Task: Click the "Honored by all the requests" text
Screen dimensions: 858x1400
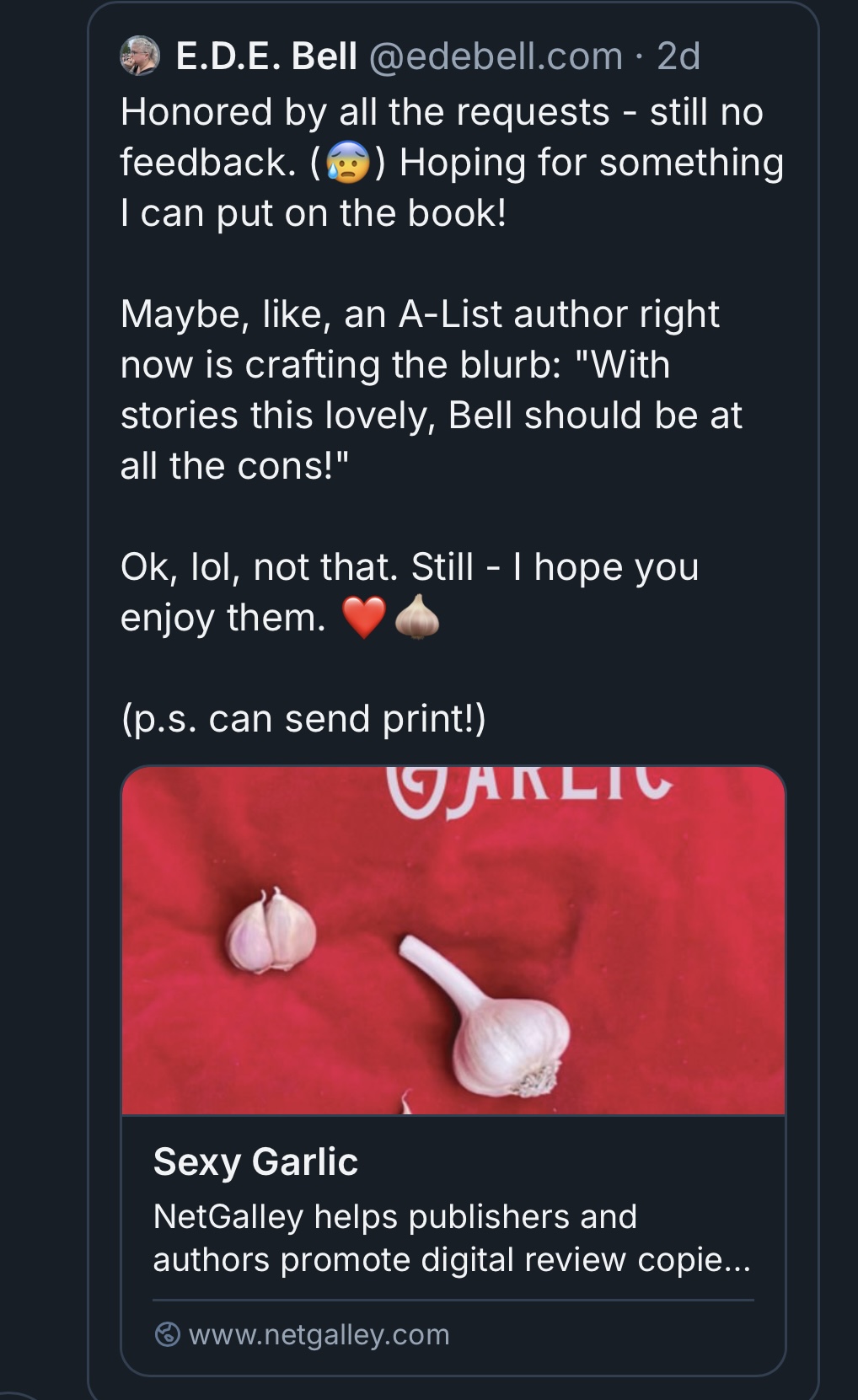Action: [365, 112]
